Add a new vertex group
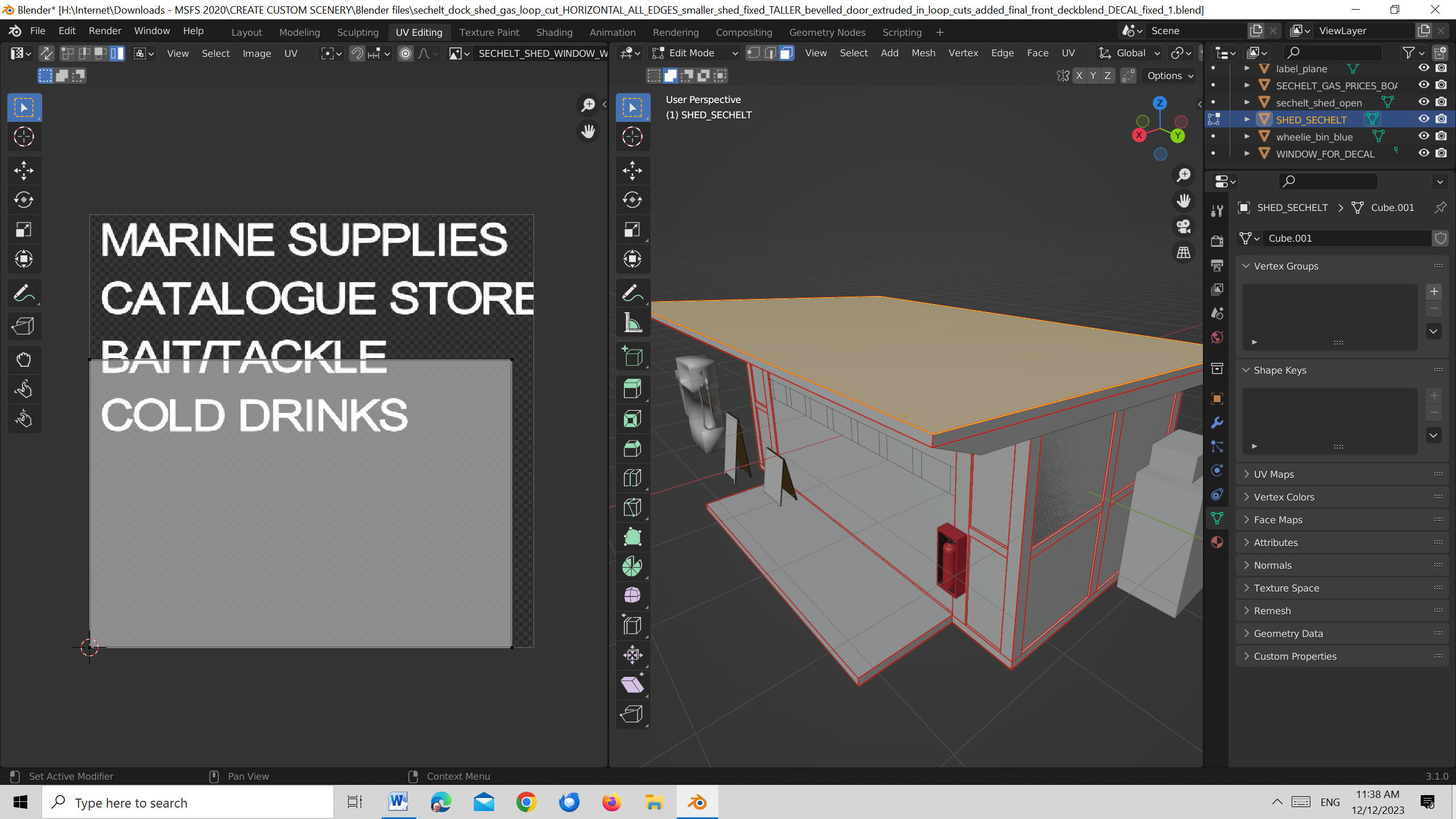Image resolution: width=1456 pixels, height=819 pixels. 1434,291
